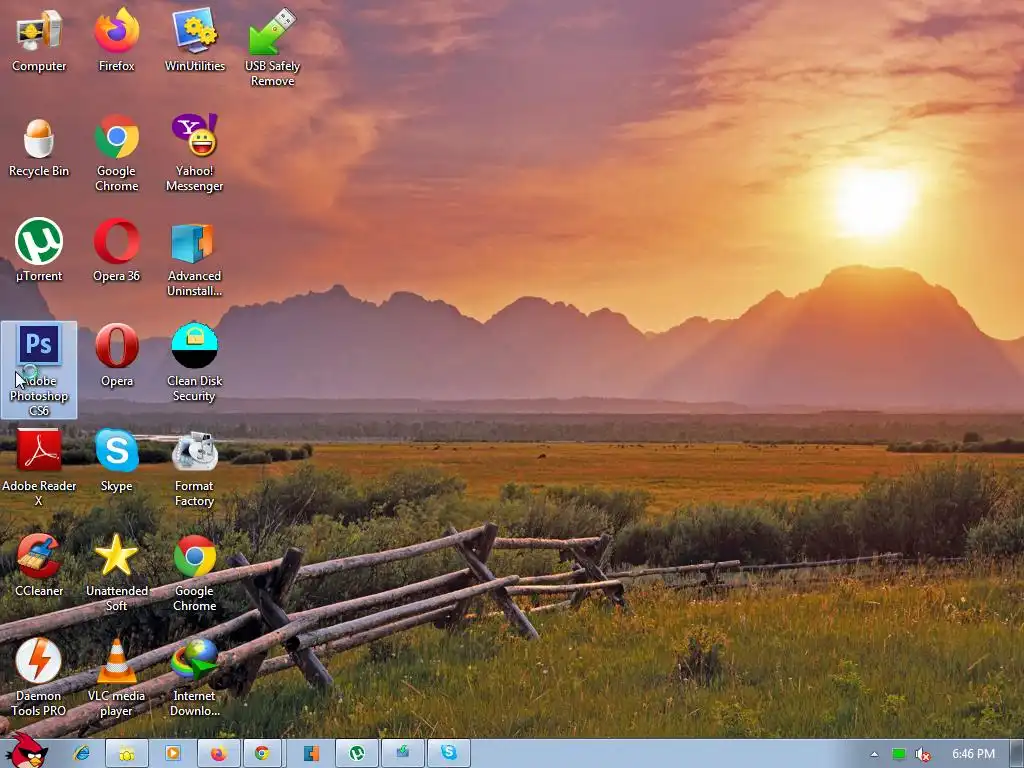1024x768 pixels.
Task: Click the Clean Disk Security icon
Action: click(195, 362)
